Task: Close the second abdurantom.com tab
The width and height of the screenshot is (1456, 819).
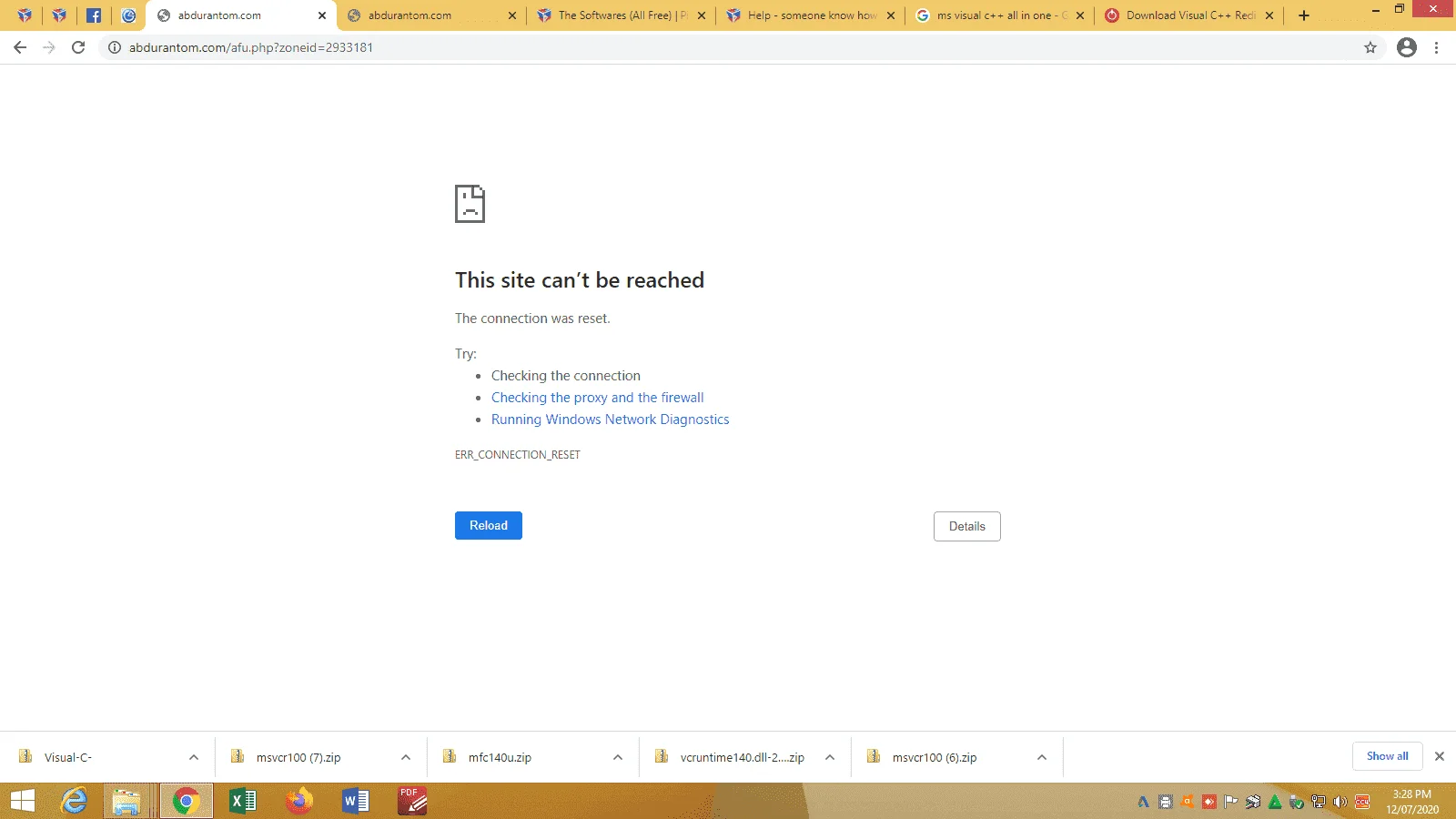Action: pos(512,15)
